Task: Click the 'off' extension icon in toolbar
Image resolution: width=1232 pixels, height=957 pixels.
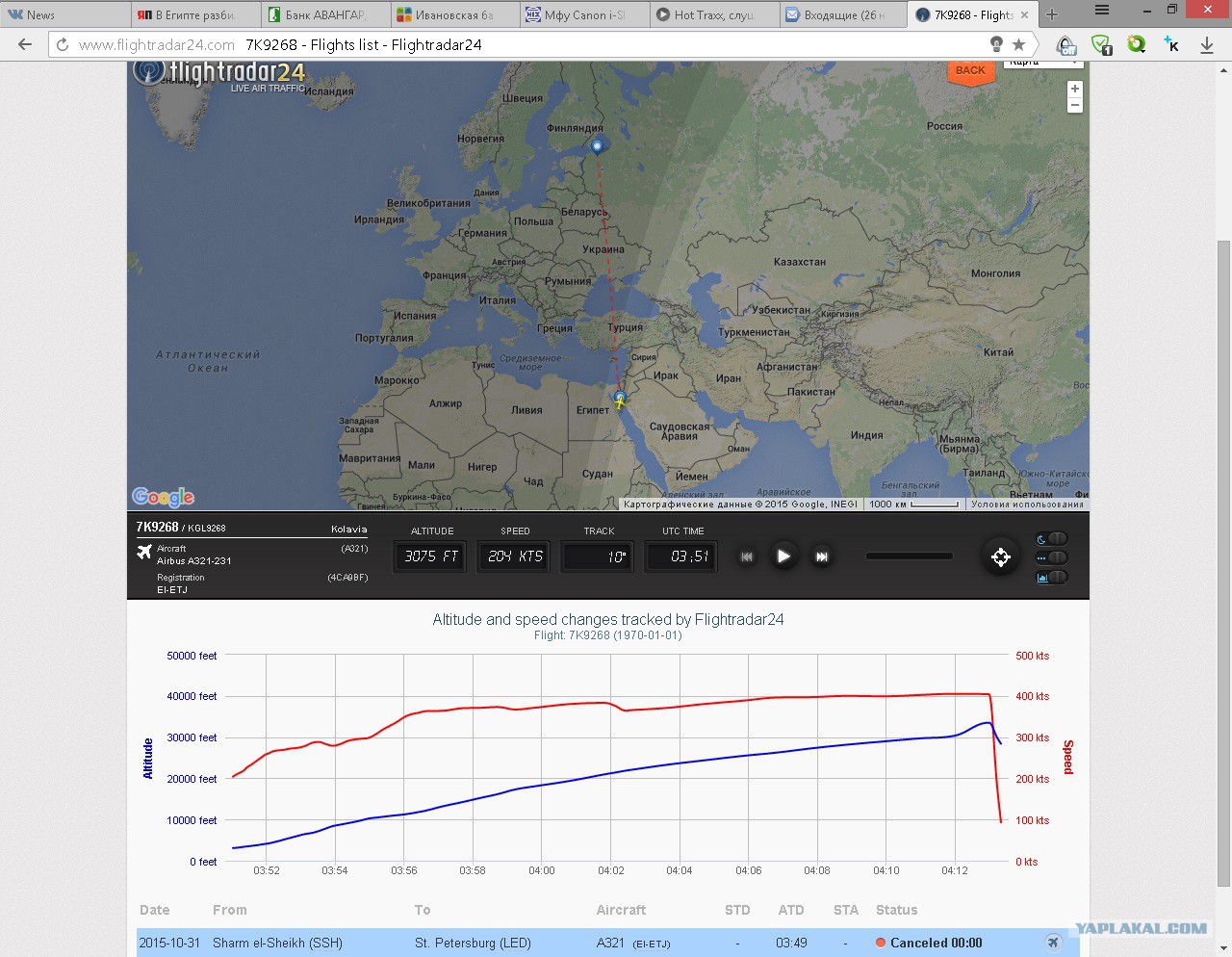Action: point(1066,44)
